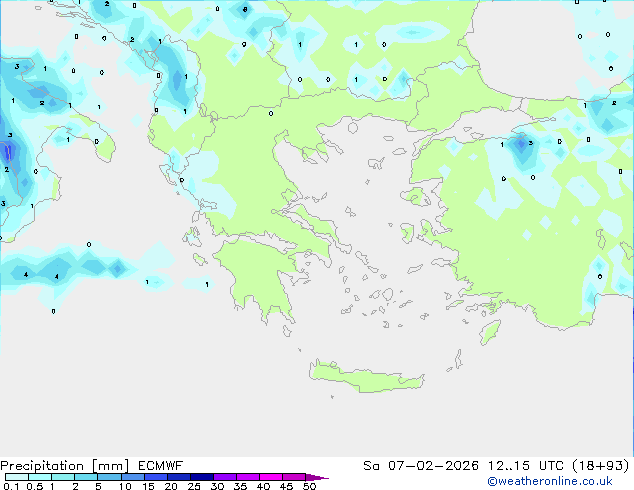Image resolution: width=634 pixels, height=490 pixels.
Task: Click the Peloponnese peninsula on the map
Action: pos(259,275)
